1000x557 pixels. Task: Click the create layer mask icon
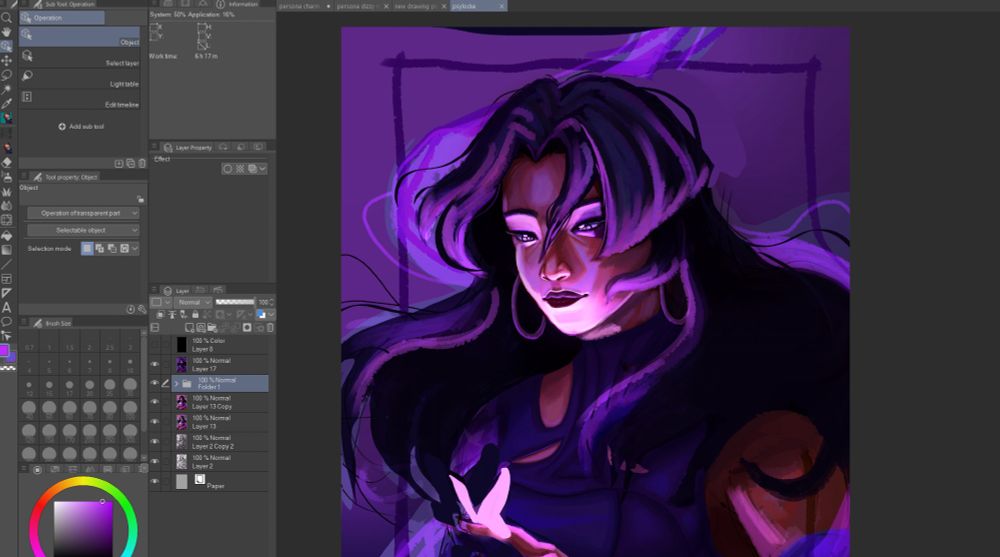pos(247,328)
